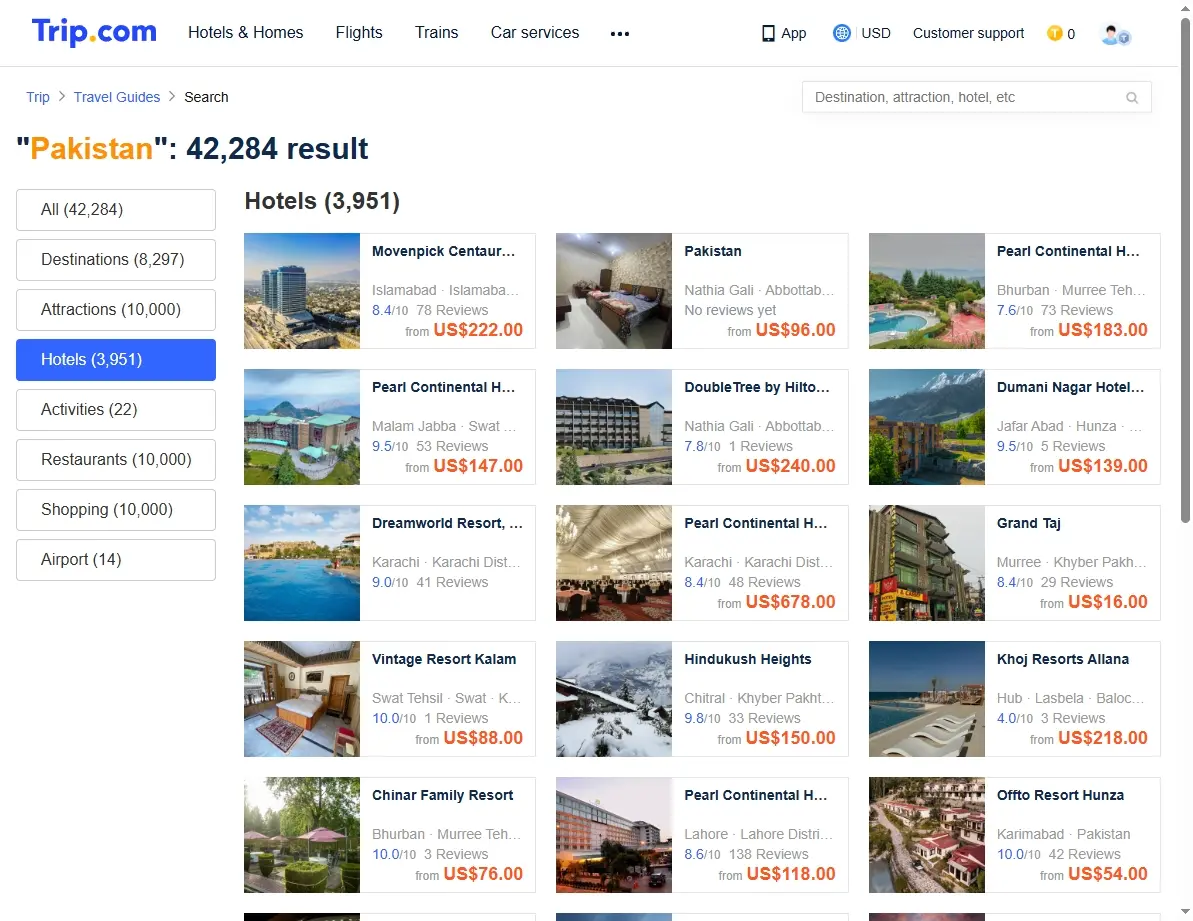This screenshot has width=1193, height=921.
Task: Focus the destination search field
Action: (x=976, y=97)
